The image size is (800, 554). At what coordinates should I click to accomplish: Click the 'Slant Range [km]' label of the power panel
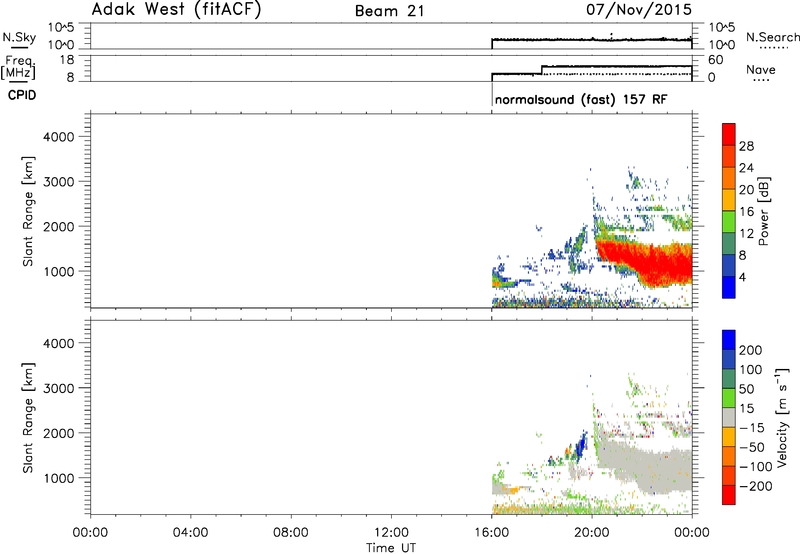(x=28, y=212)
